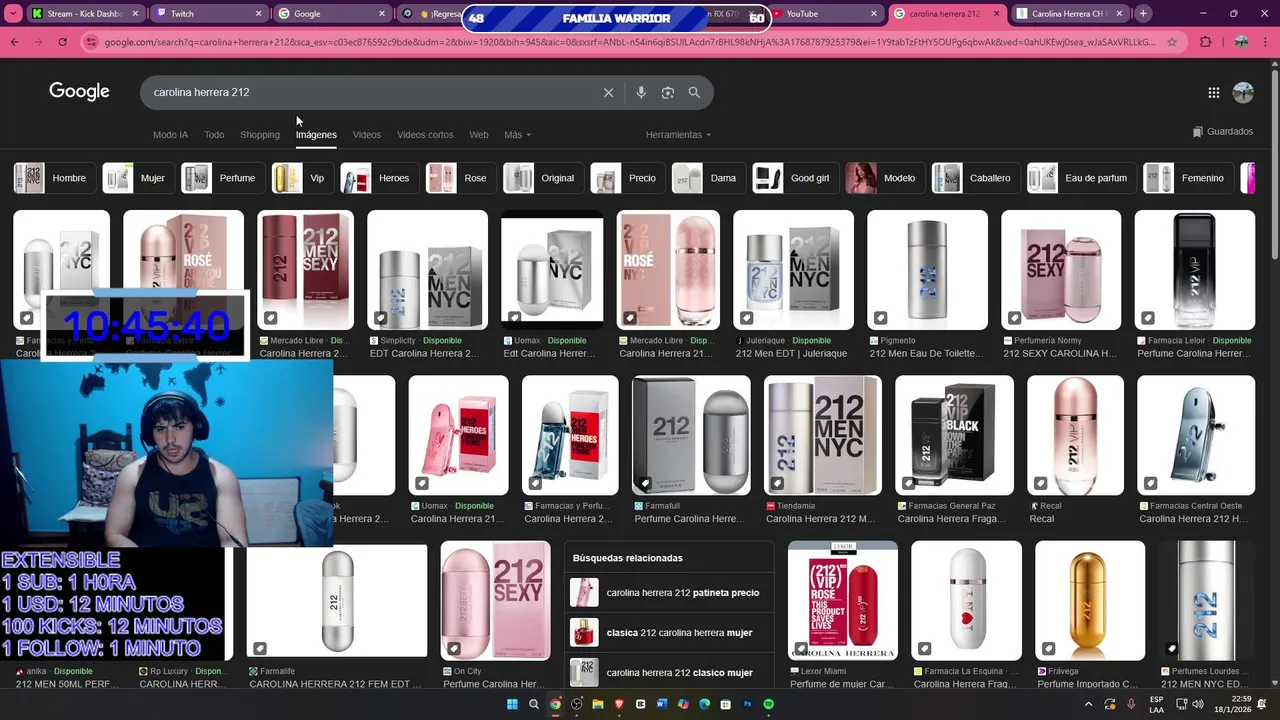This screenshot has width=1280, height=720.
Task: Switch to the Shopping tab
Action: tap(260, 135)
